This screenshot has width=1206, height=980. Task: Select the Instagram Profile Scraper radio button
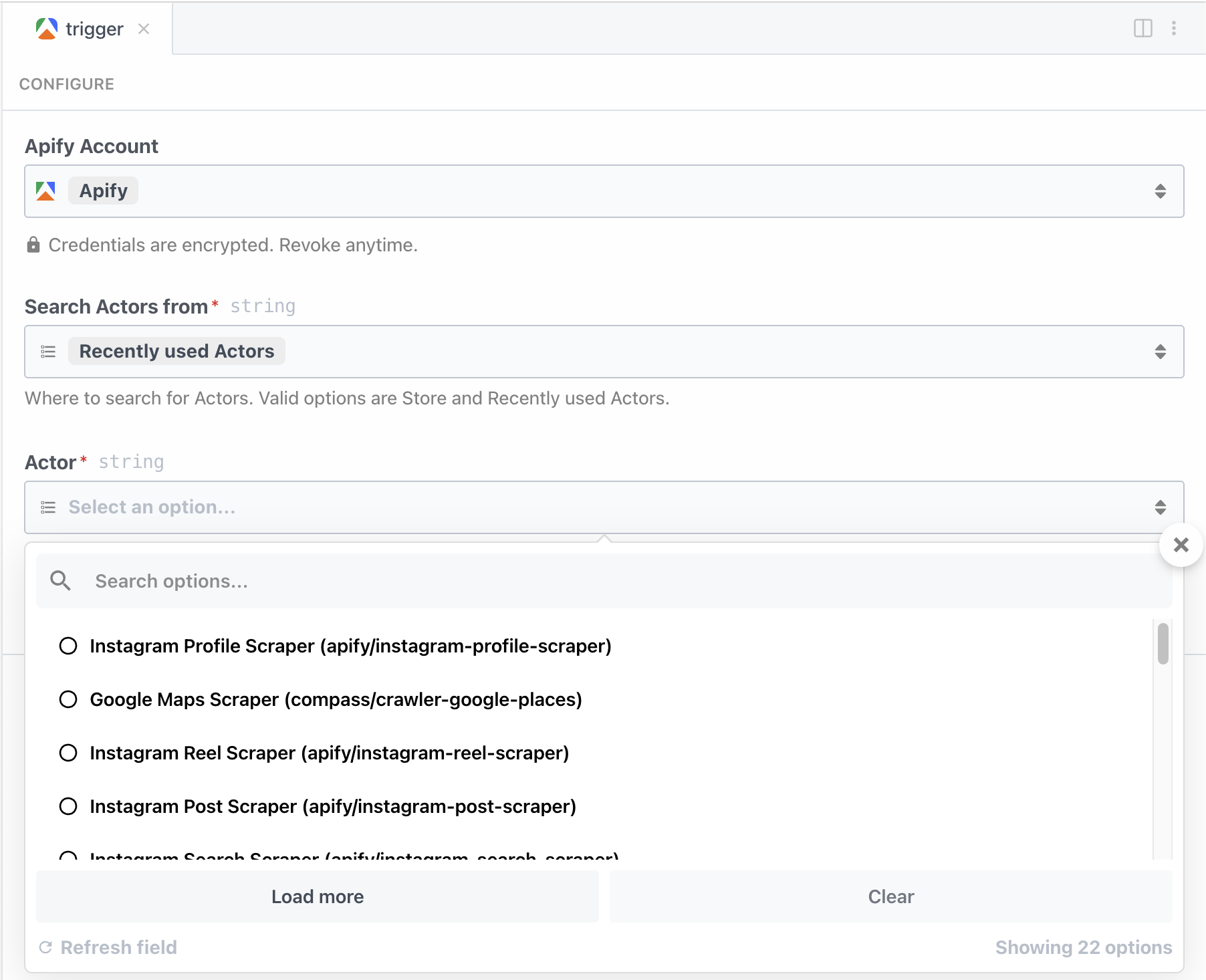click(x=68, y=646)
